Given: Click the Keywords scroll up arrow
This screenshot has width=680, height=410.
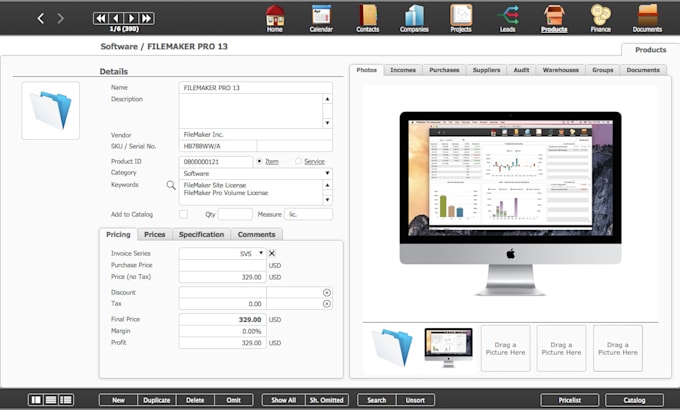Looking at the screenshot, I should point(327,185).
